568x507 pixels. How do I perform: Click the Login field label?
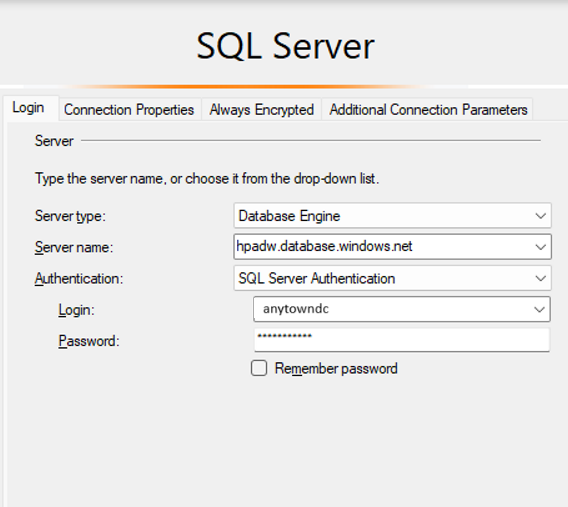76,310
